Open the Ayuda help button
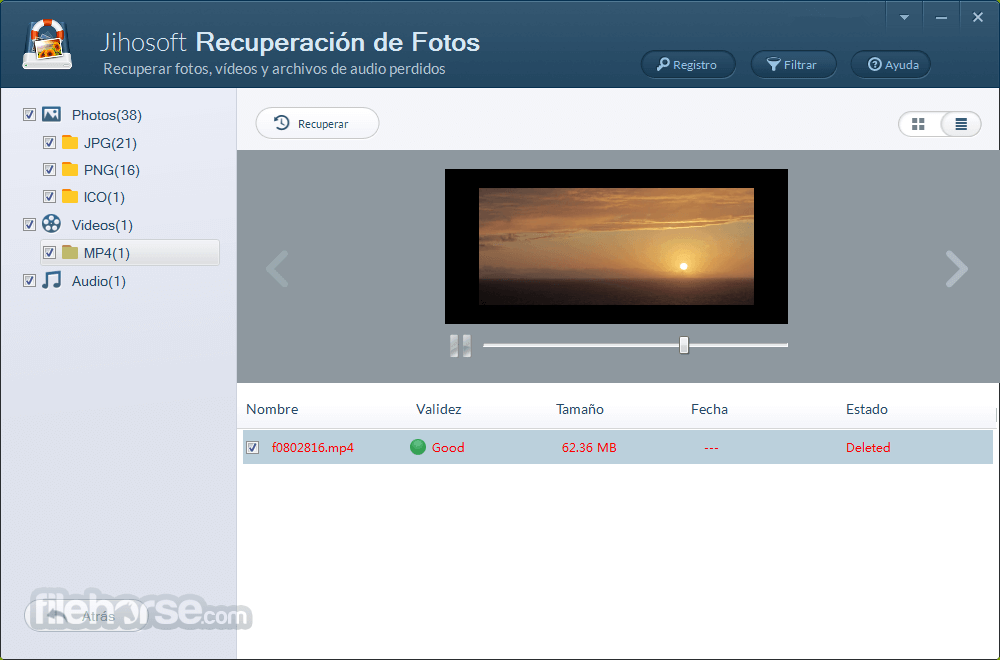This screenshot has width=1000, height=660. coord(890,64)
